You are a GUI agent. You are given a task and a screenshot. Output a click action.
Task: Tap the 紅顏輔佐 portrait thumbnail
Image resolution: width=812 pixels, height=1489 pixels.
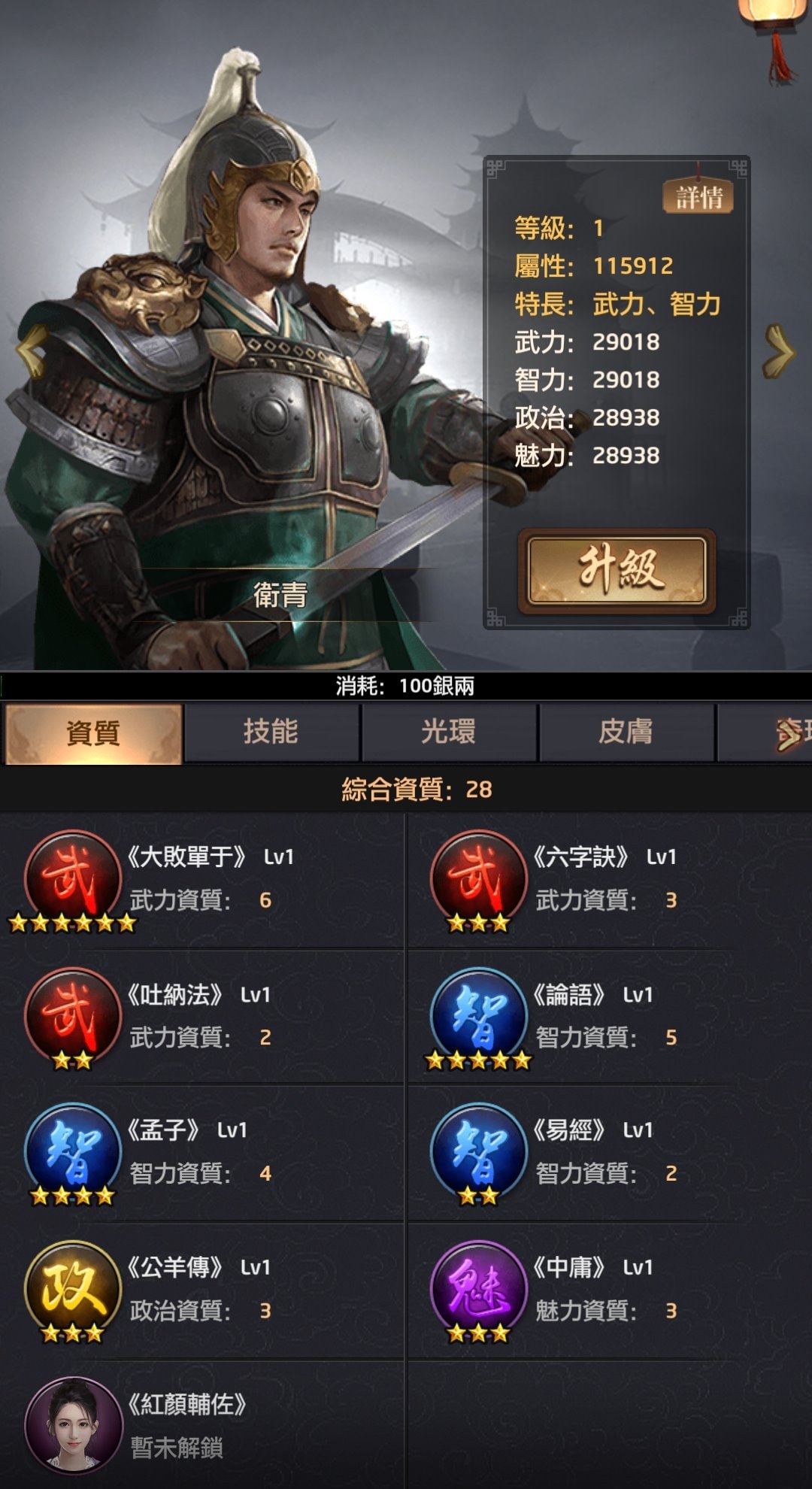click(x=73, y=1424)
